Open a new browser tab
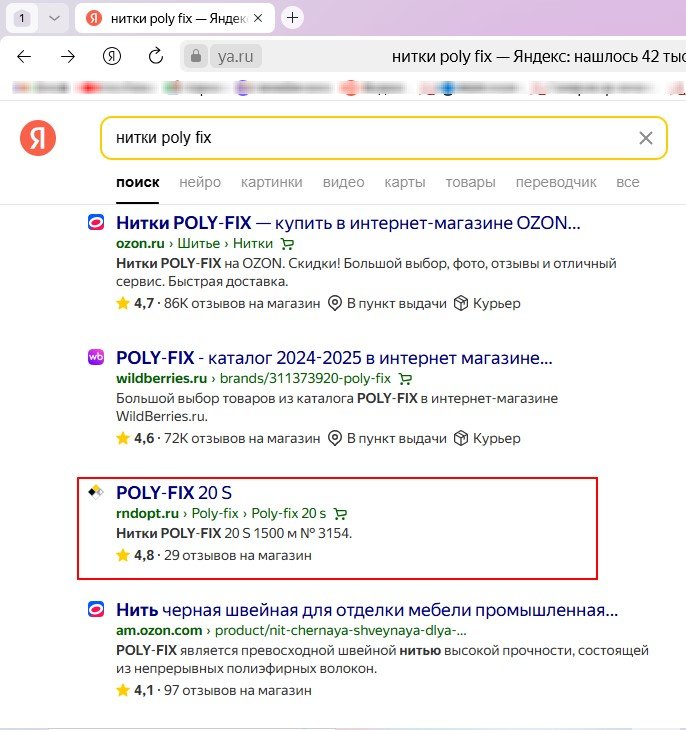Image resolution: width=686 pixels, height=730 pixels. coord(292,17)
